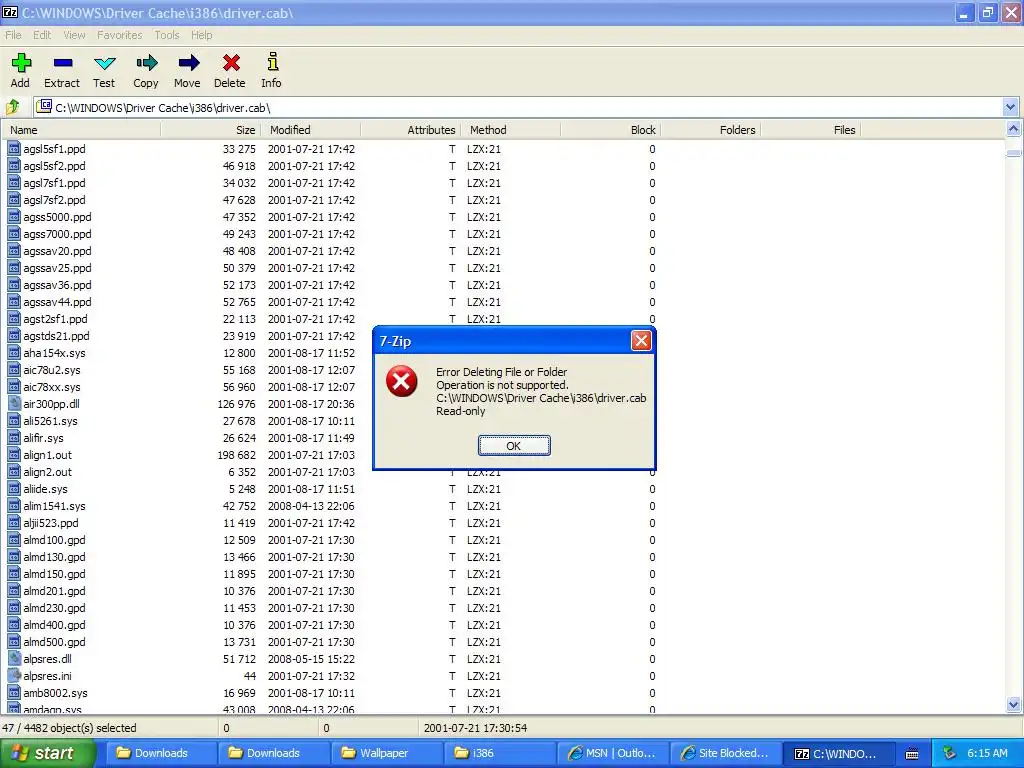1024x768 pixels.
Task: Sort by the Block column header
Action: (611, 130)
